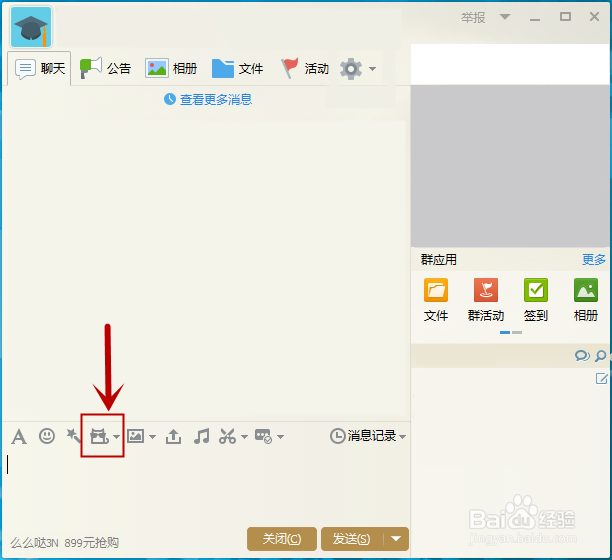Click the edit pencil icon
The width and height of the screenshot is (612, 560).
point(601,378)
